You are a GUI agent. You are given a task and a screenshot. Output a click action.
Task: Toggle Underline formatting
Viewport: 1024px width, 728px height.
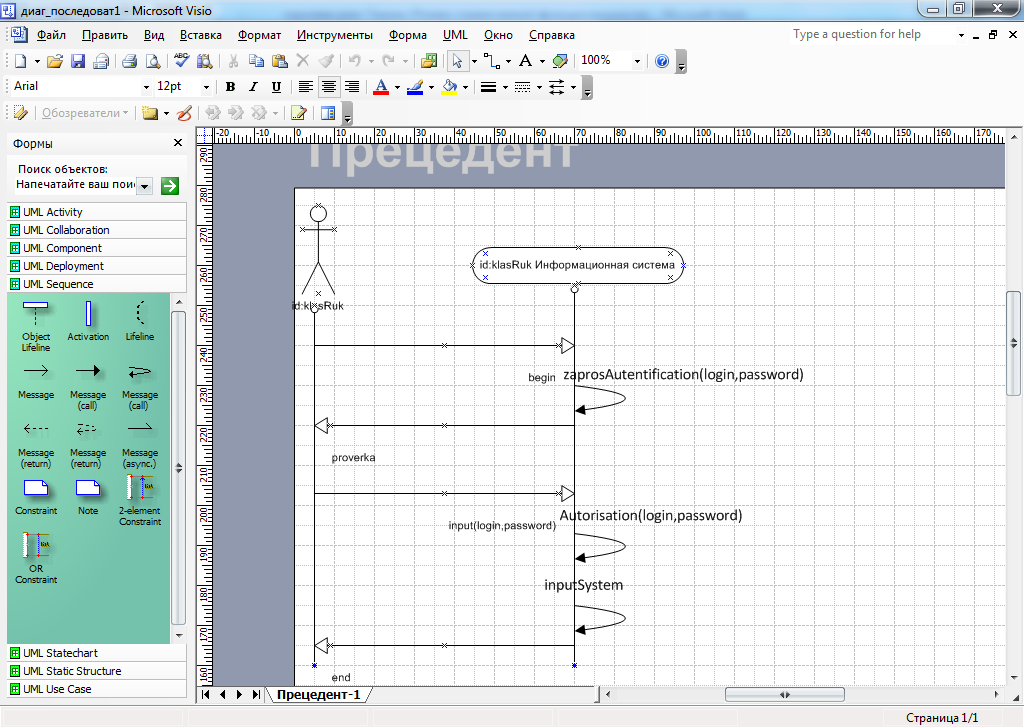click(276, 87)
